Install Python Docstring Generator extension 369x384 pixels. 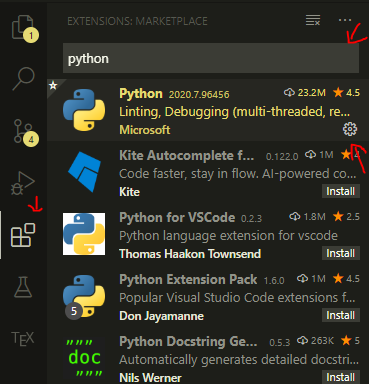341,377
